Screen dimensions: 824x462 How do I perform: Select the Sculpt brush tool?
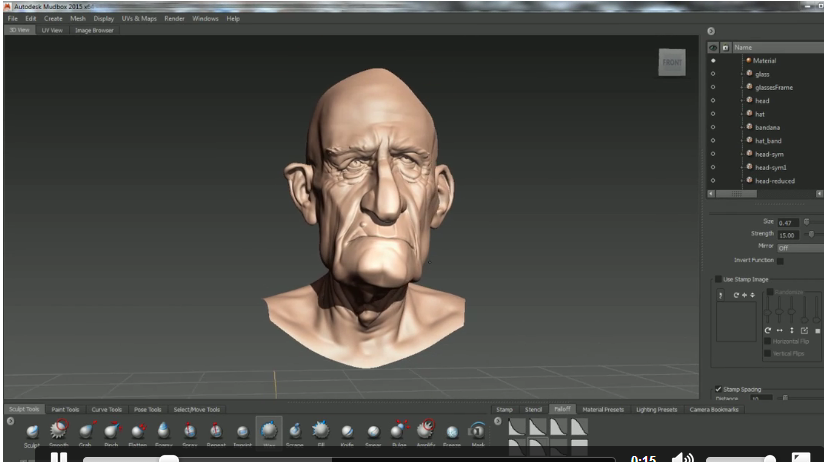(32, 430)
